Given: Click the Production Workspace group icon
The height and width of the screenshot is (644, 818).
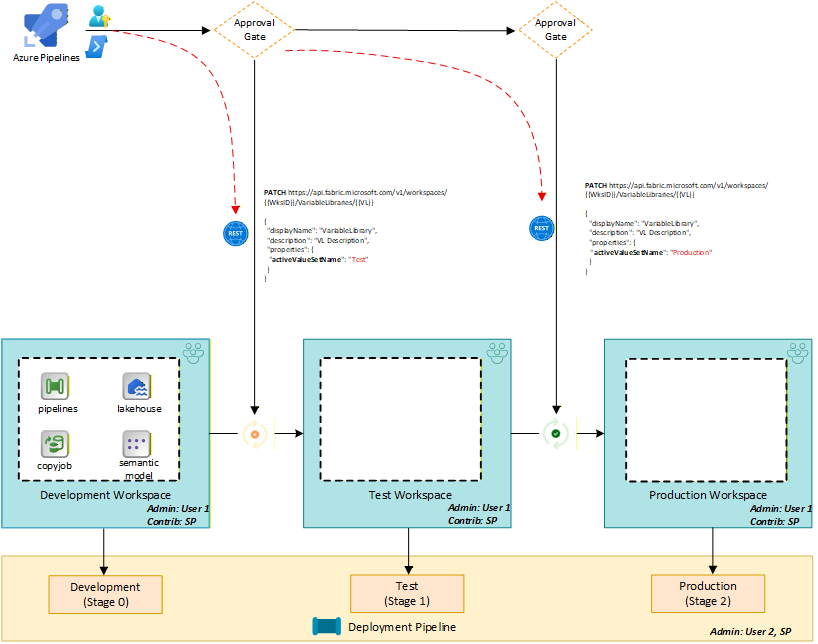Looking at the screenshot, I should tap(797, 353).
